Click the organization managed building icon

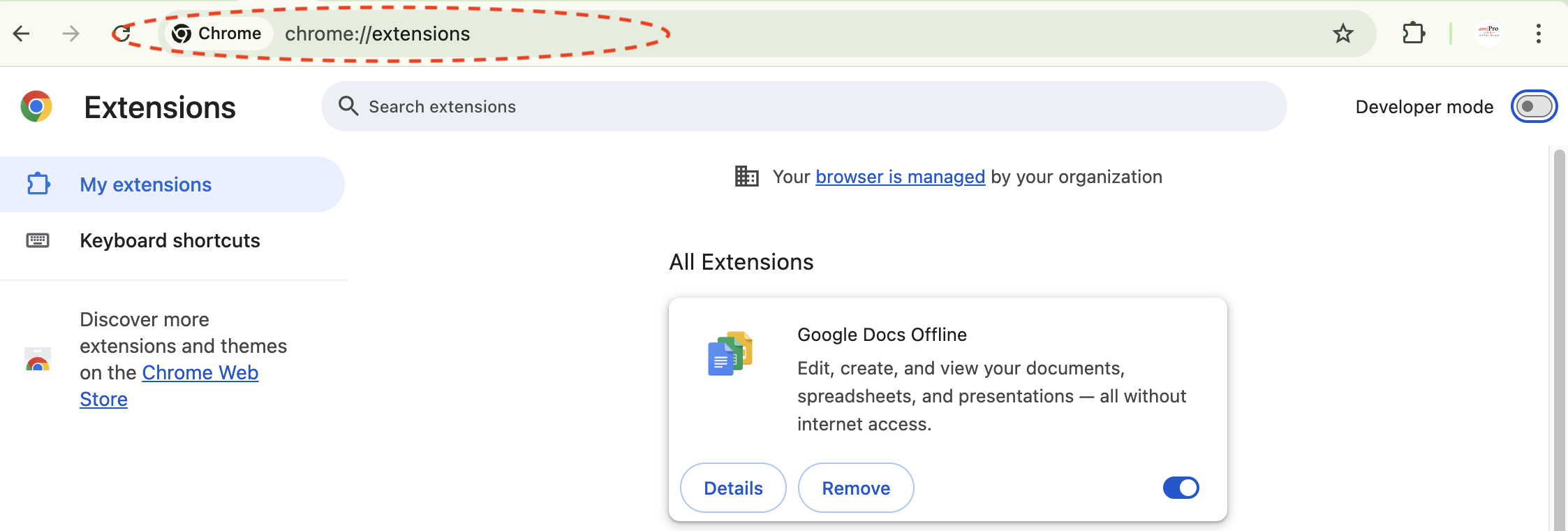[x=746, y=176]
